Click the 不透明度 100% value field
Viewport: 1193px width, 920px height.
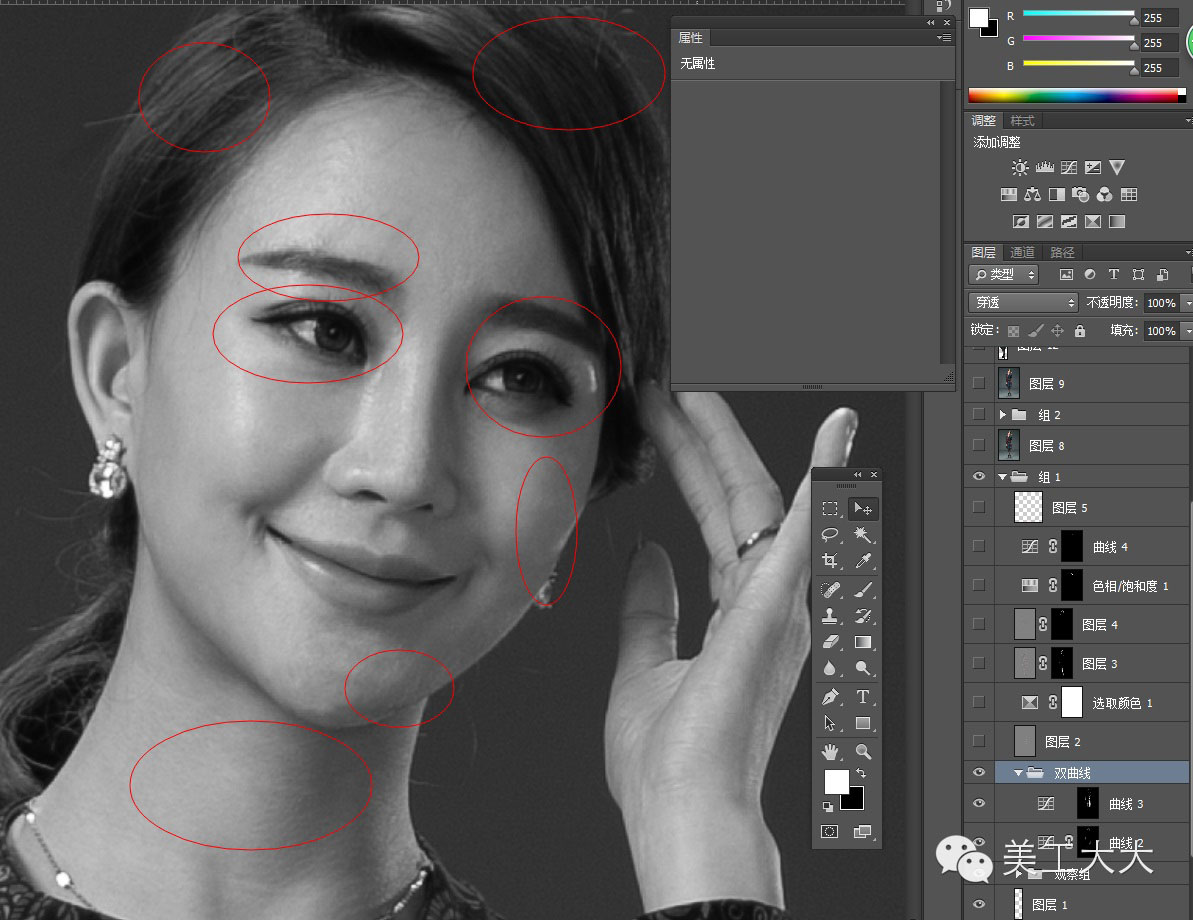pyautogui.click(x=1161, y=303)
